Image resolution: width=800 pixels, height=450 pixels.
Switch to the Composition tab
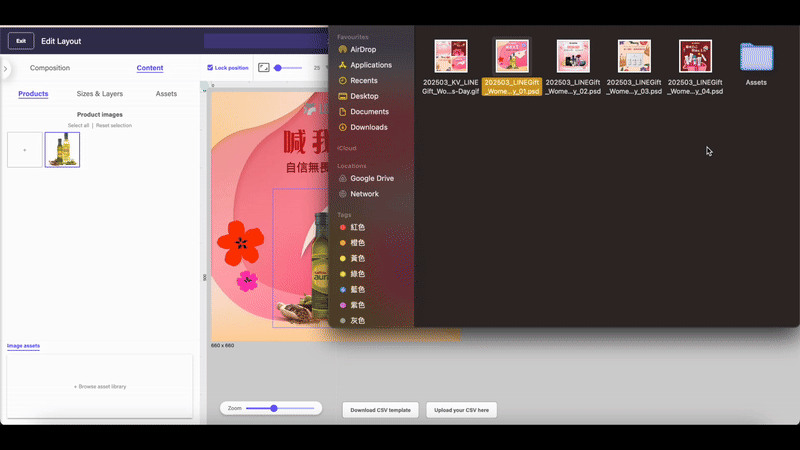(49, 68)
